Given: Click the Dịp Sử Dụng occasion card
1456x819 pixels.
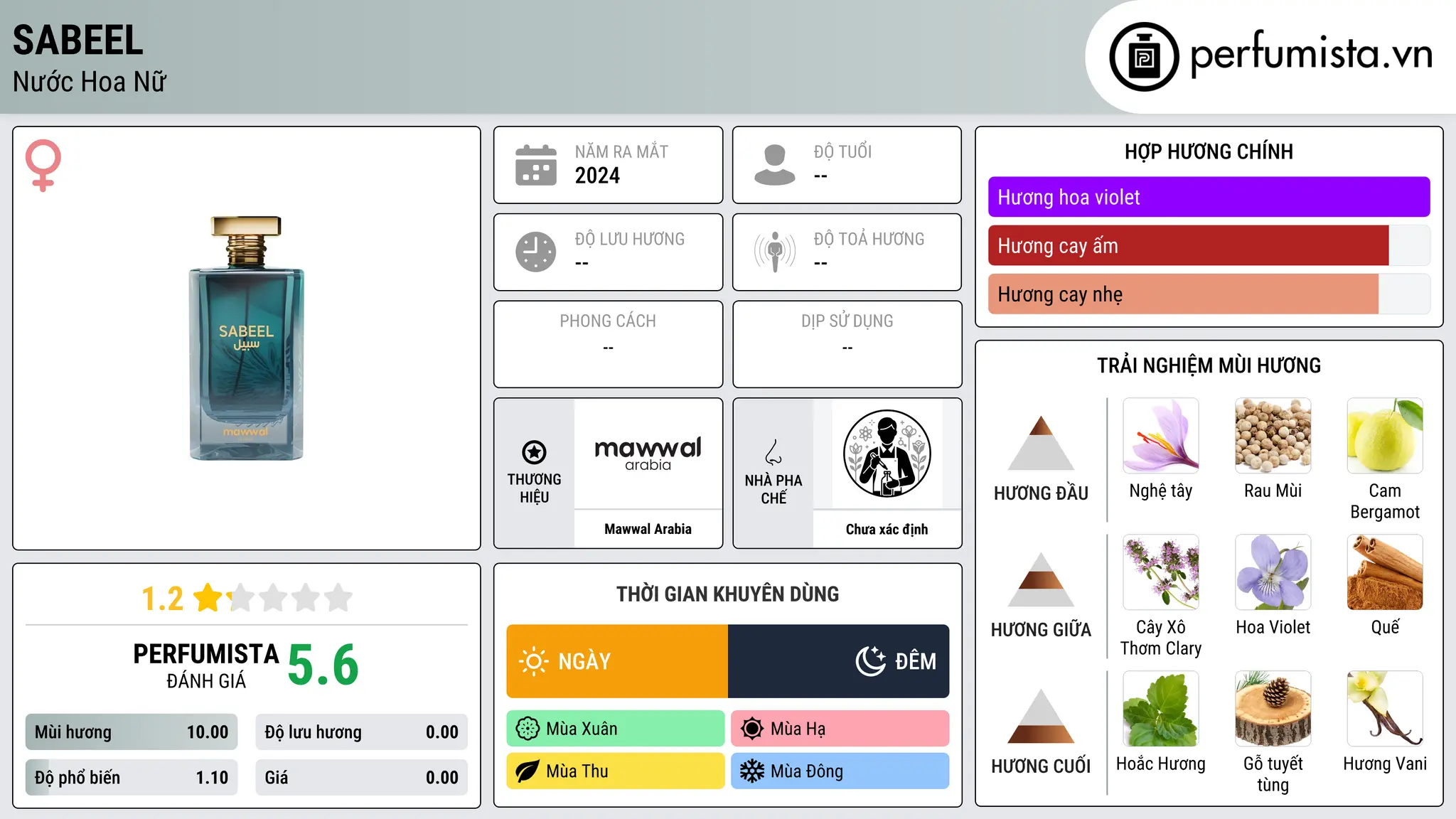Looking at the screenshot, I should point(847,344).
